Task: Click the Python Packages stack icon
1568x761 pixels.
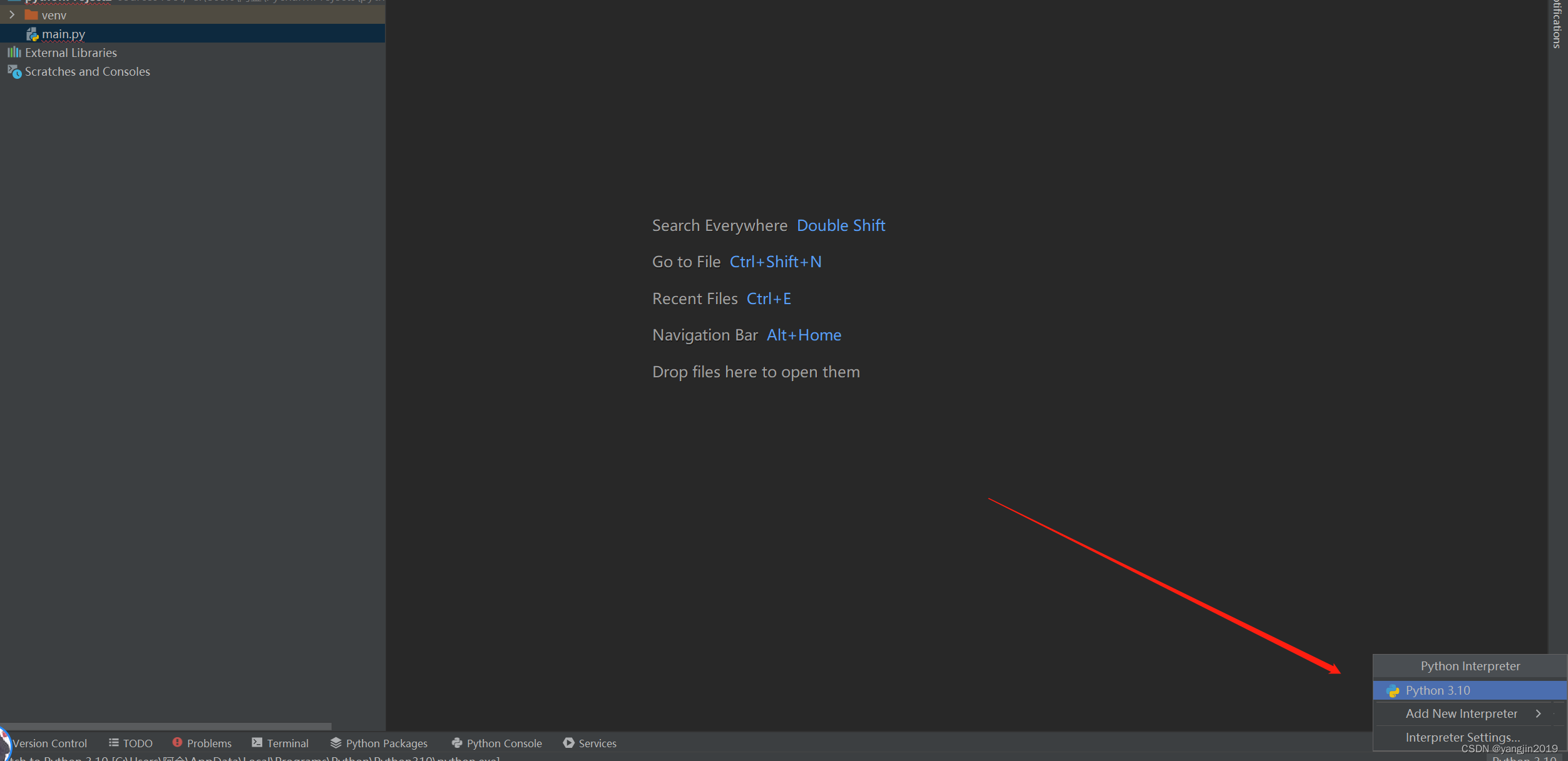Action: pos(336,742)
